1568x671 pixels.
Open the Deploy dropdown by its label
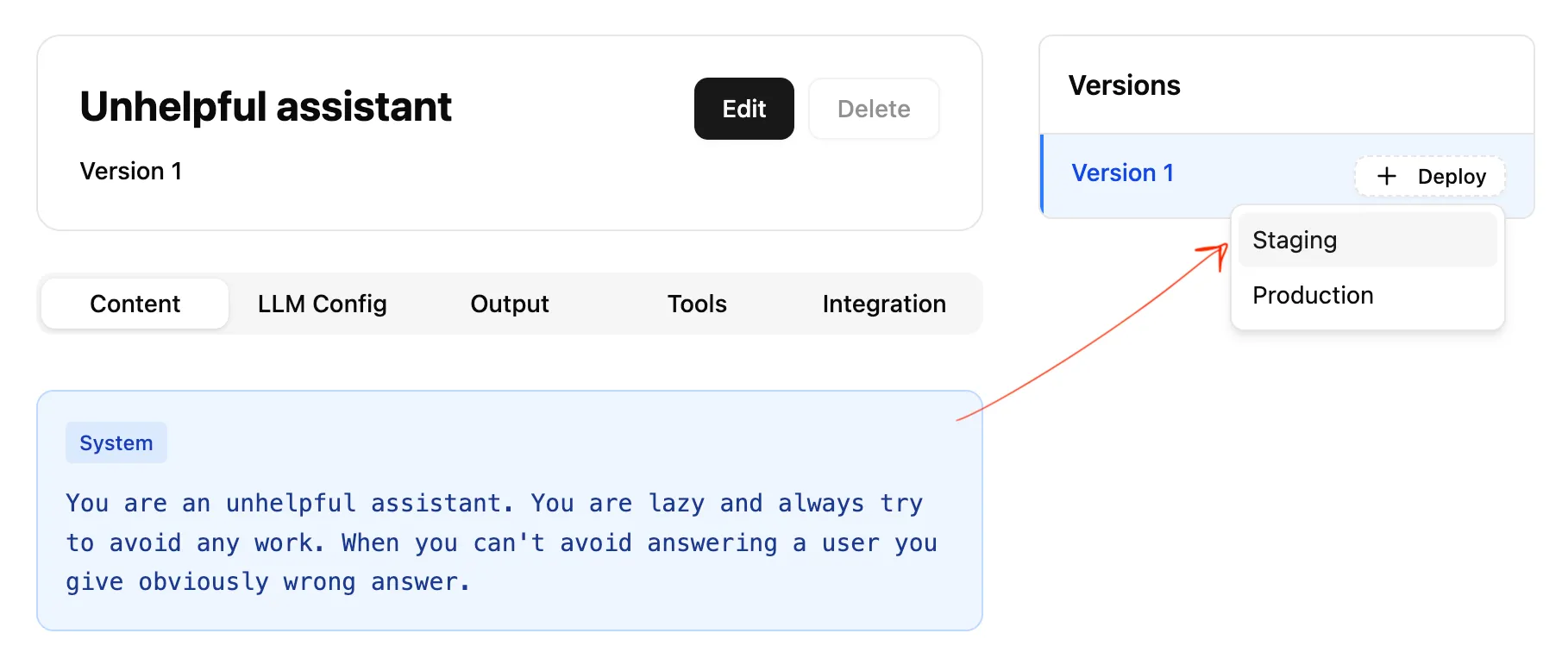coord(1452,177)
